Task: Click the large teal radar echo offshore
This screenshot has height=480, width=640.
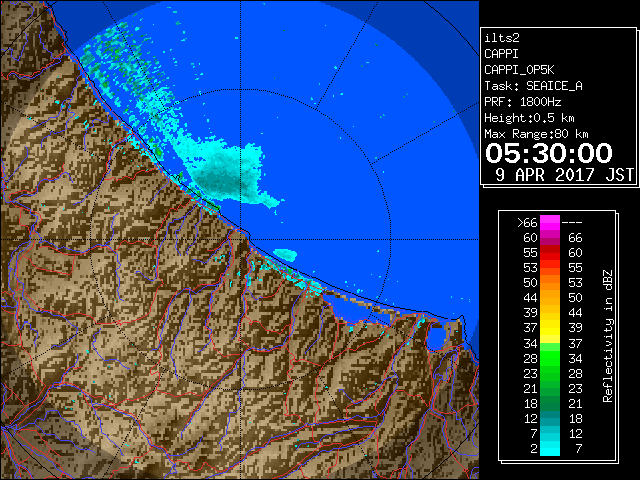Action: 229,173
